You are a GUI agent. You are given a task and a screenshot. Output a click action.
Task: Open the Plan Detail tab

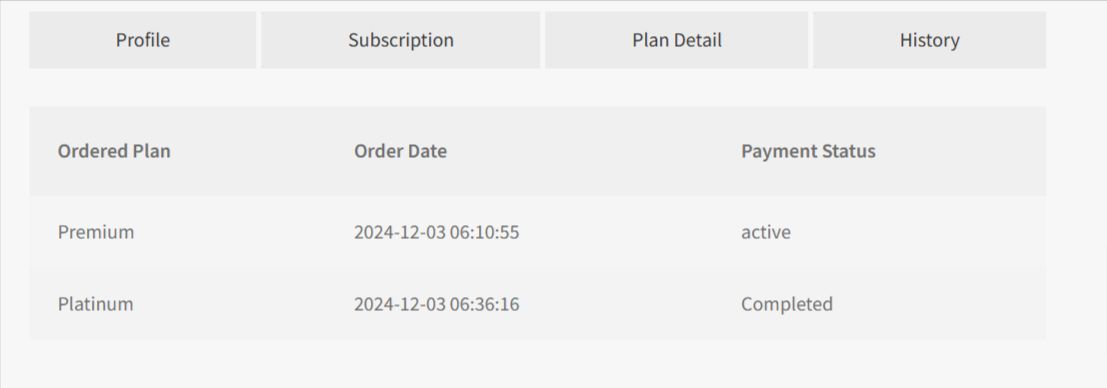tap(676, 40)
